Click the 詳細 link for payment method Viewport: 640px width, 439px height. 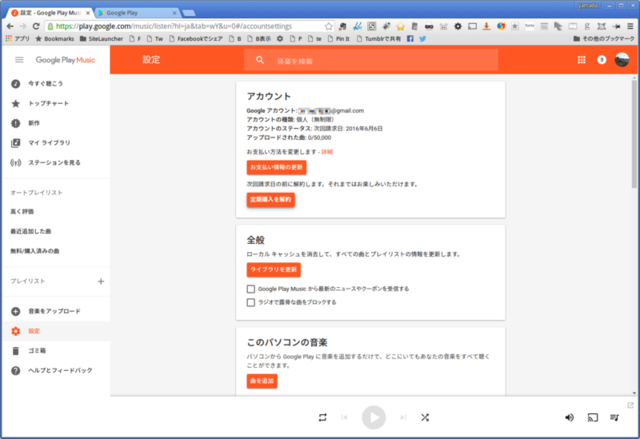pos(327,152)
